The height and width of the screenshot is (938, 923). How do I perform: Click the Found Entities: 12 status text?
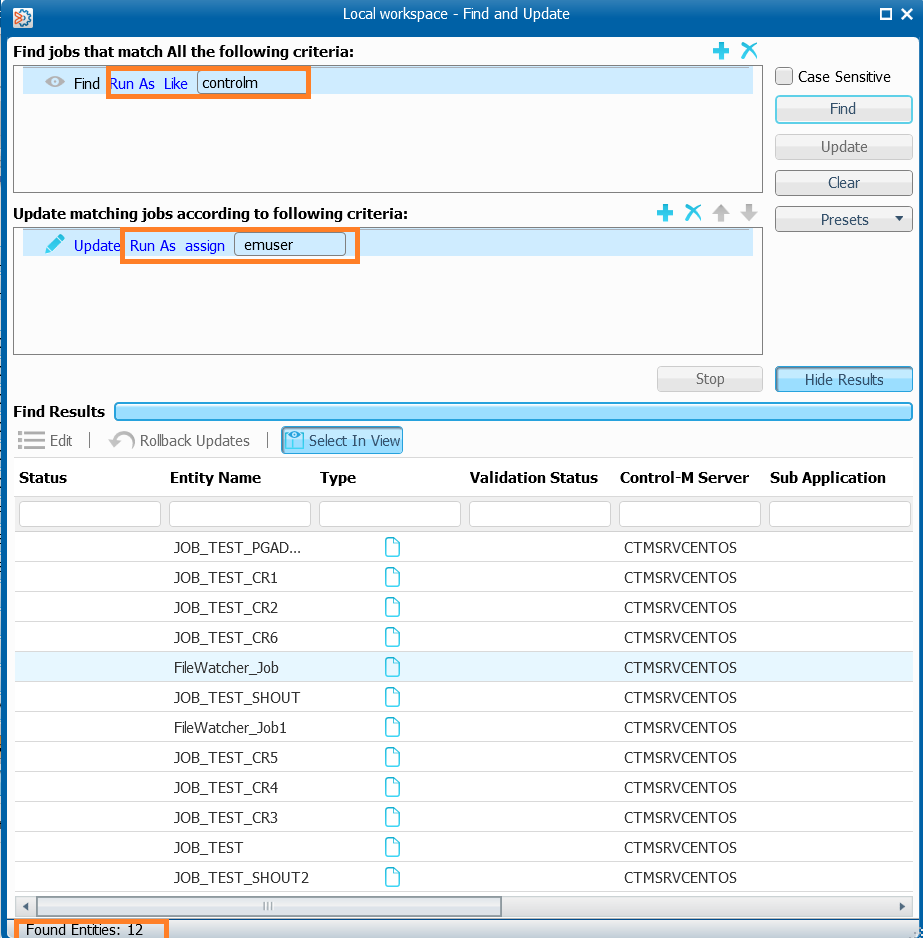[84, 930]
